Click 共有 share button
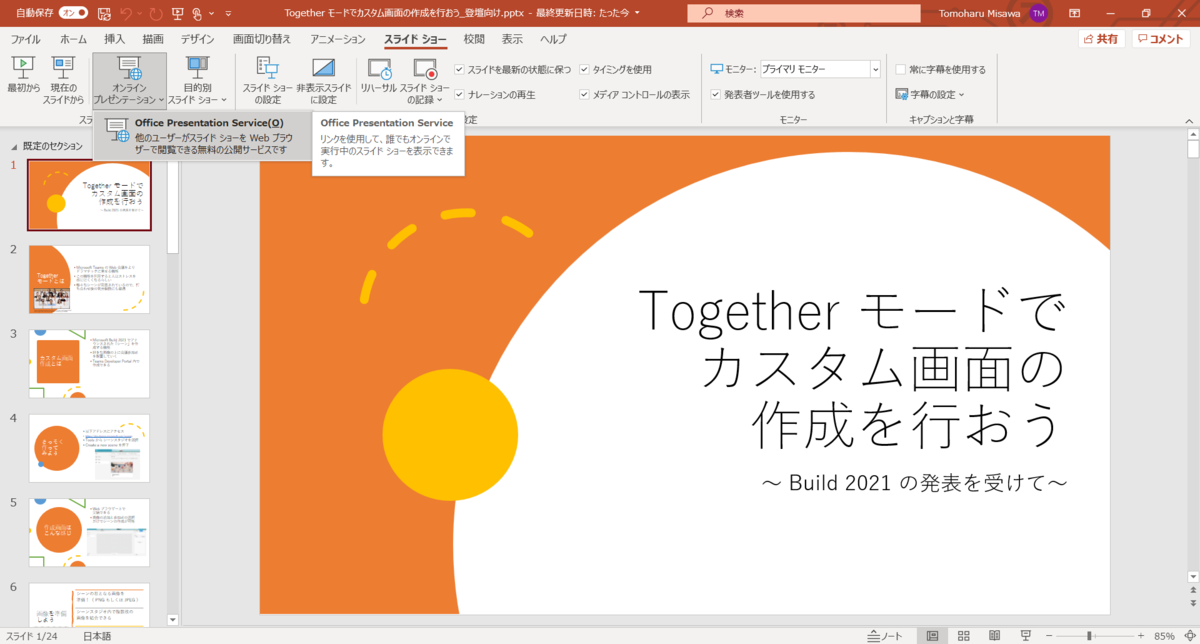The image size is (1200, 644). [x=1102, y=39]
